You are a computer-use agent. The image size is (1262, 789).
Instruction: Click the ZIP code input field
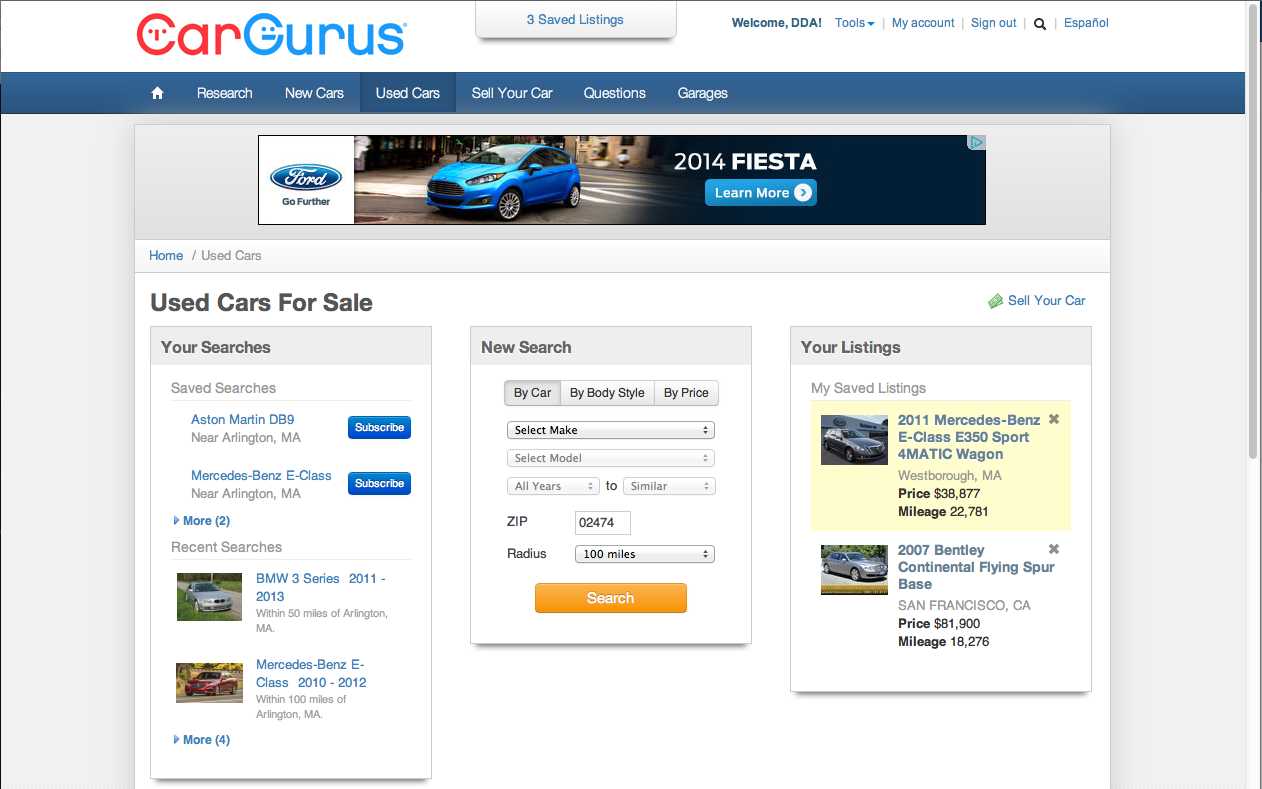(603, 522)
